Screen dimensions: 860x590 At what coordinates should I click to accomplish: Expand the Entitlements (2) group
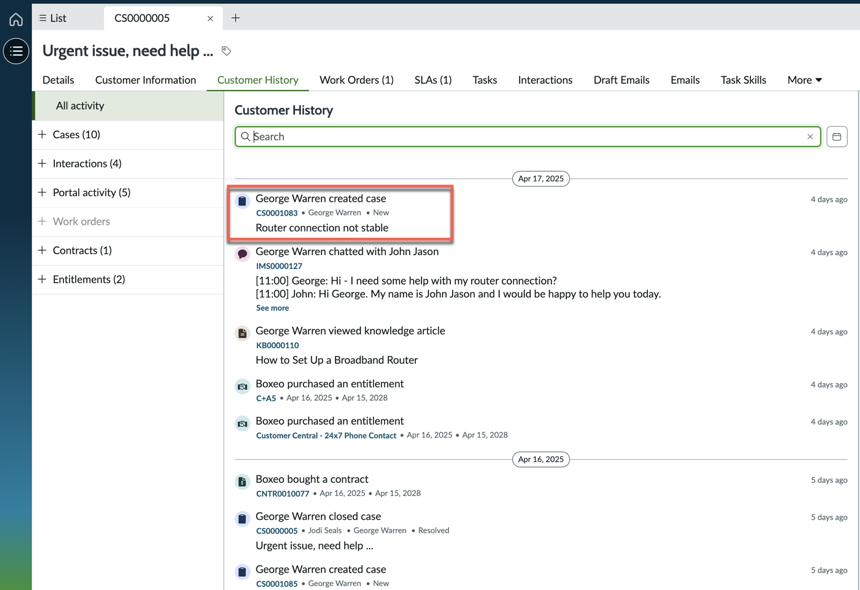pyautogui.click(x=128, y=279)
